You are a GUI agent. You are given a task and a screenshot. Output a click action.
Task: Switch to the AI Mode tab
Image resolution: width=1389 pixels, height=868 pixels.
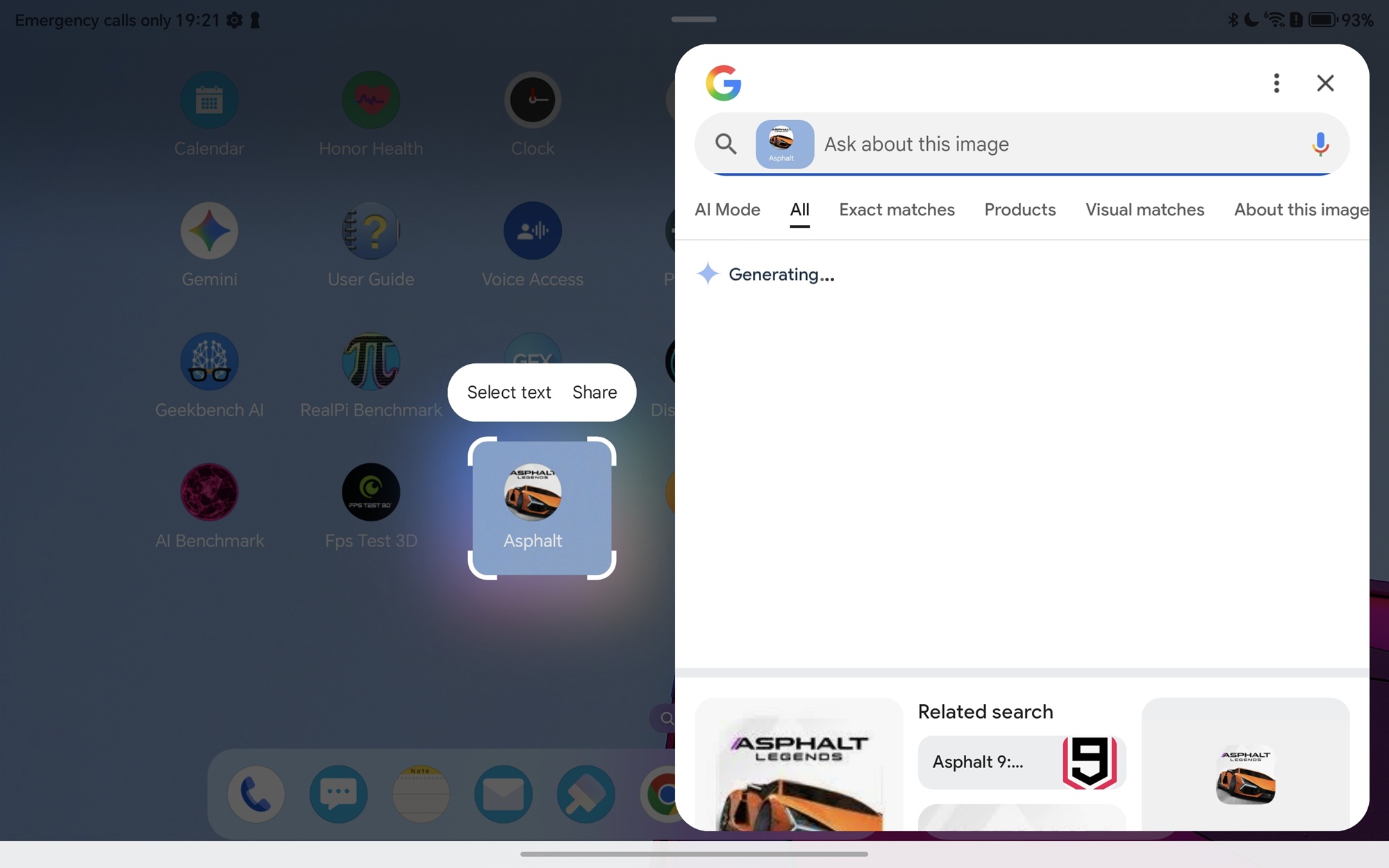point(727,210)
